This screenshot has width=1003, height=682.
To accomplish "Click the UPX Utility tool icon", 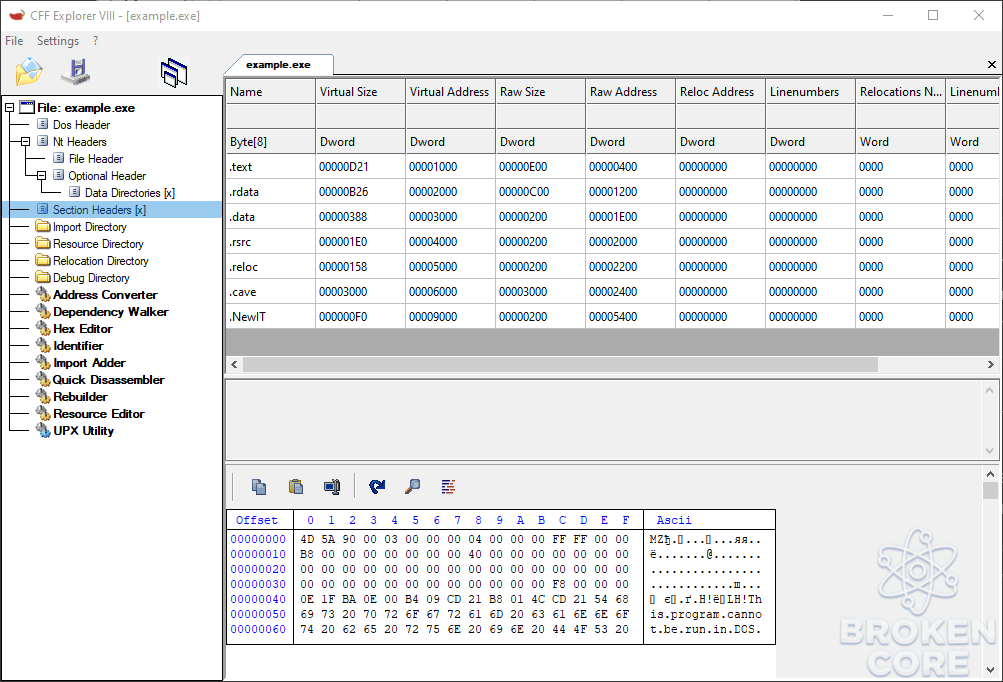I will click(x=43, y=431).
